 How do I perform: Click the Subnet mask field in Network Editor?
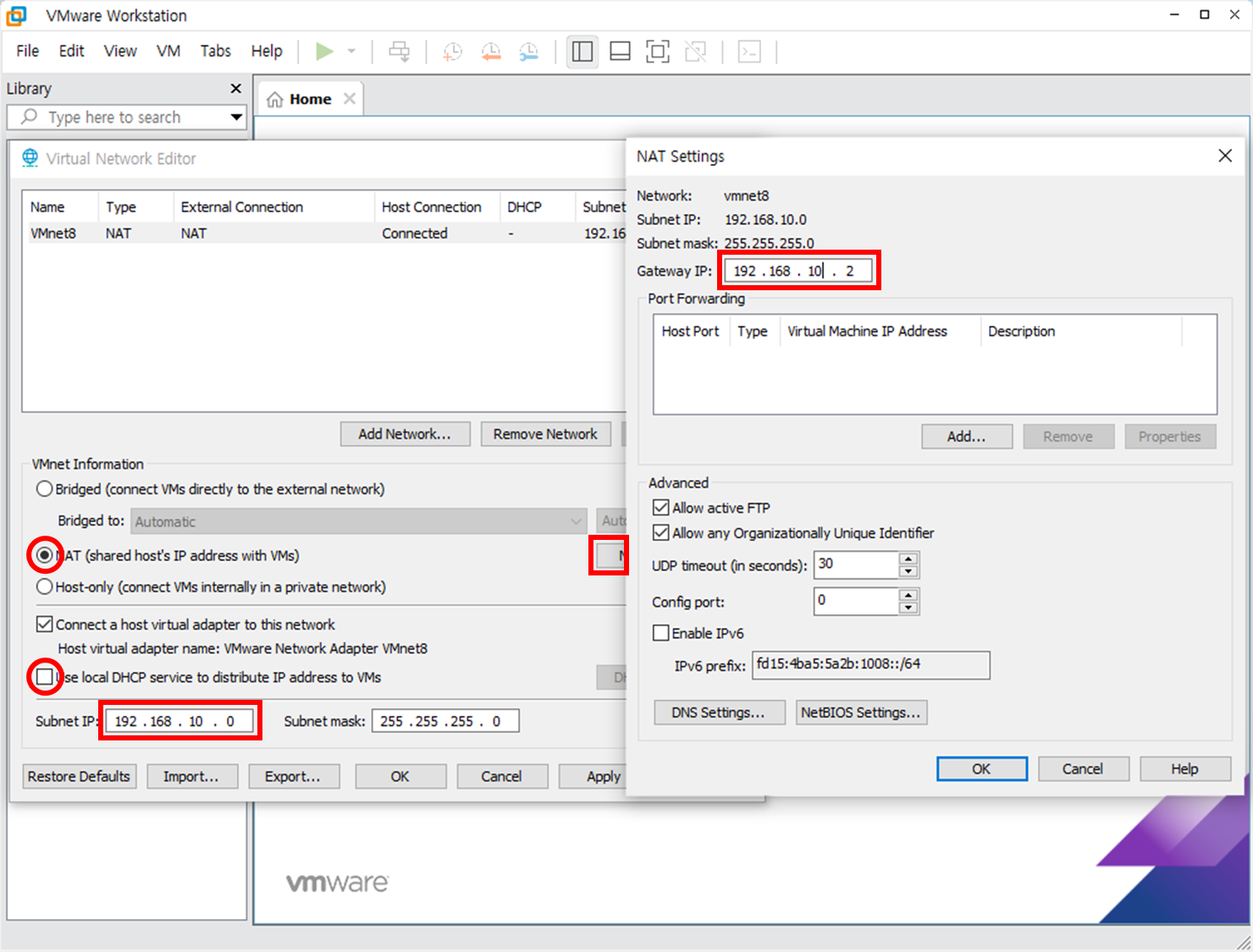pos(445,721)
